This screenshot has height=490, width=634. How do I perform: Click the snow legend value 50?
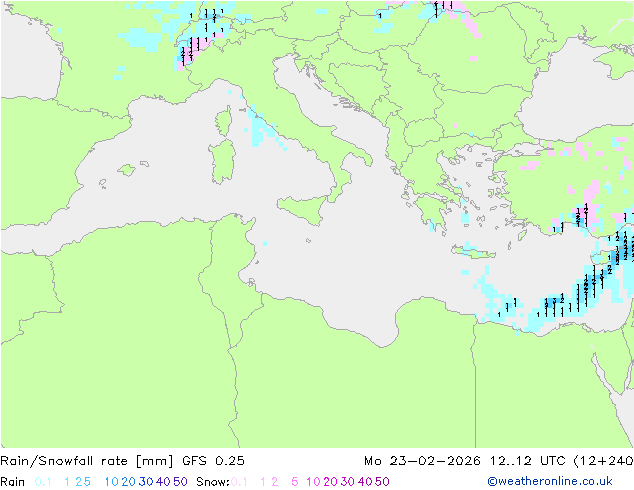coord(382,482)
